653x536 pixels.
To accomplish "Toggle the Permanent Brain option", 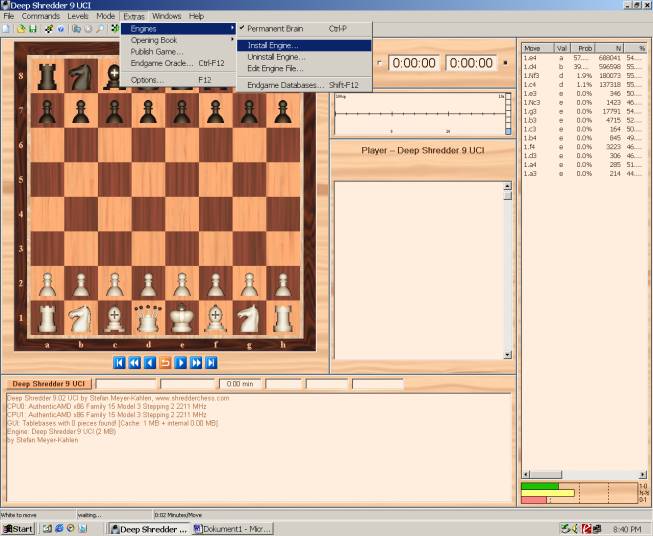I will [304, 29].
